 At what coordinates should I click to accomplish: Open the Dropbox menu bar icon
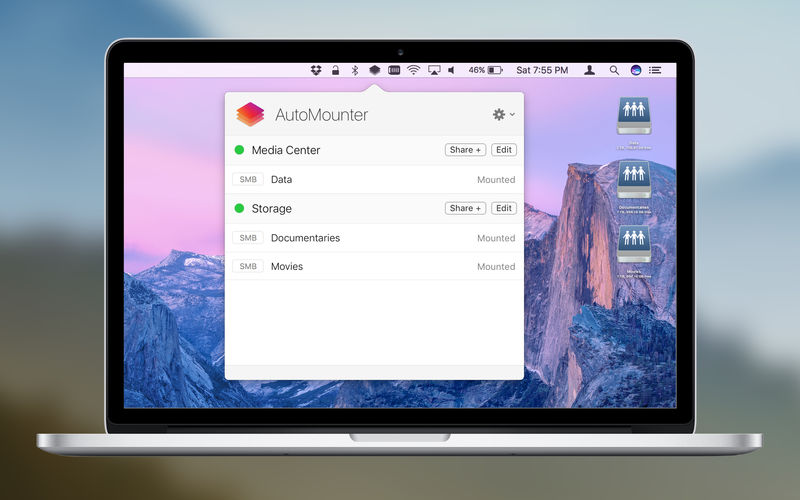point(316,71)
